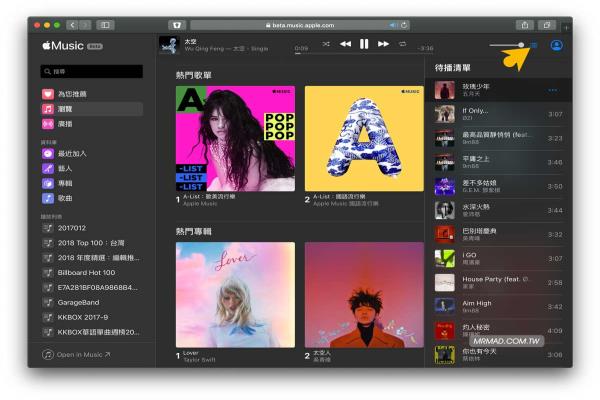Viewport: 600px width, 400px height.
Task: Reload the page
Action: coord(404,25)
